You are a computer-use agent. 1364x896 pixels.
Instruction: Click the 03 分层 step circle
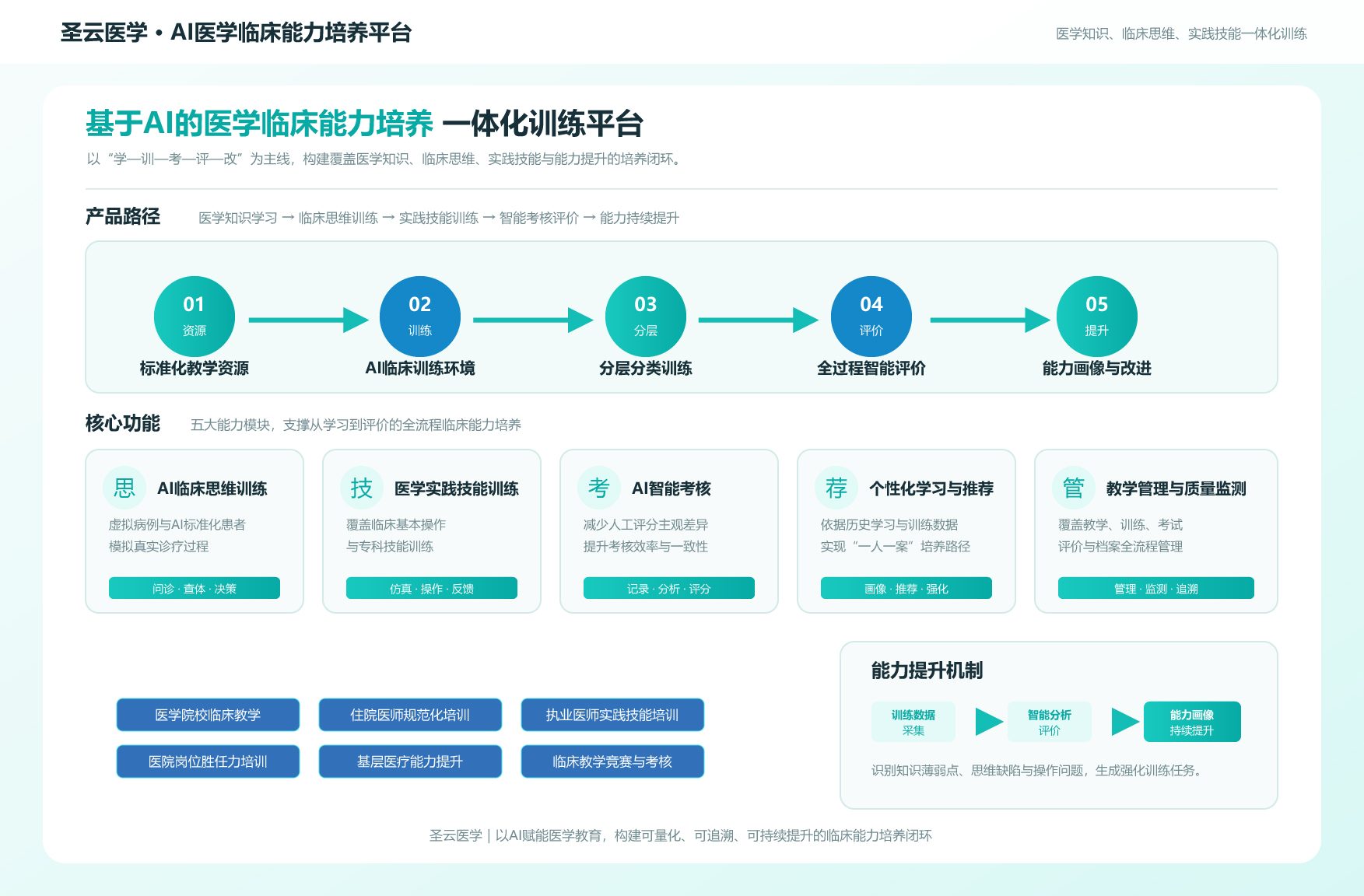coord(646,317)
